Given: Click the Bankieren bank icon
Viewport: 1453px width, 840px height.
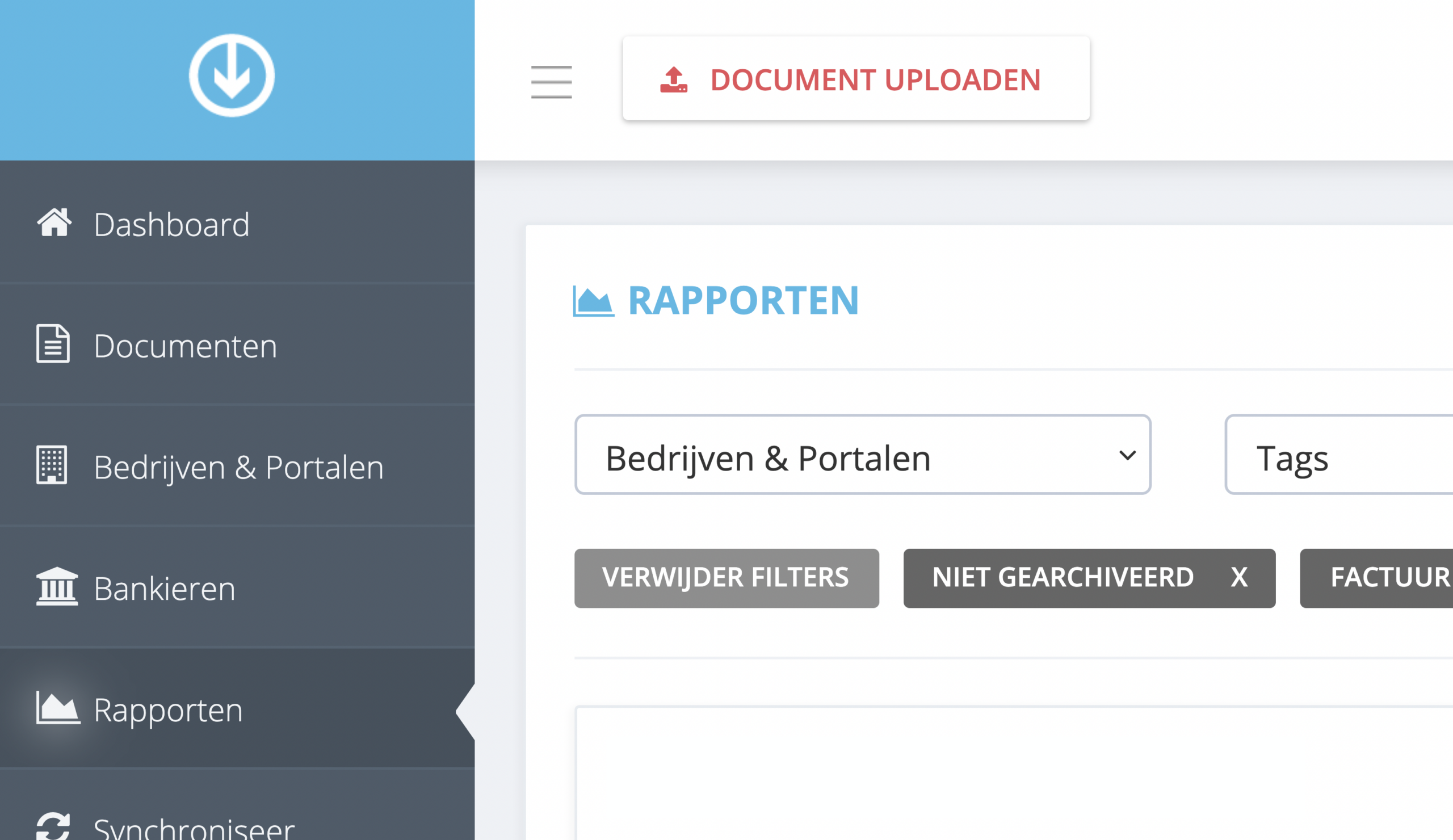Looking at the screenshot, I should 57,586.
